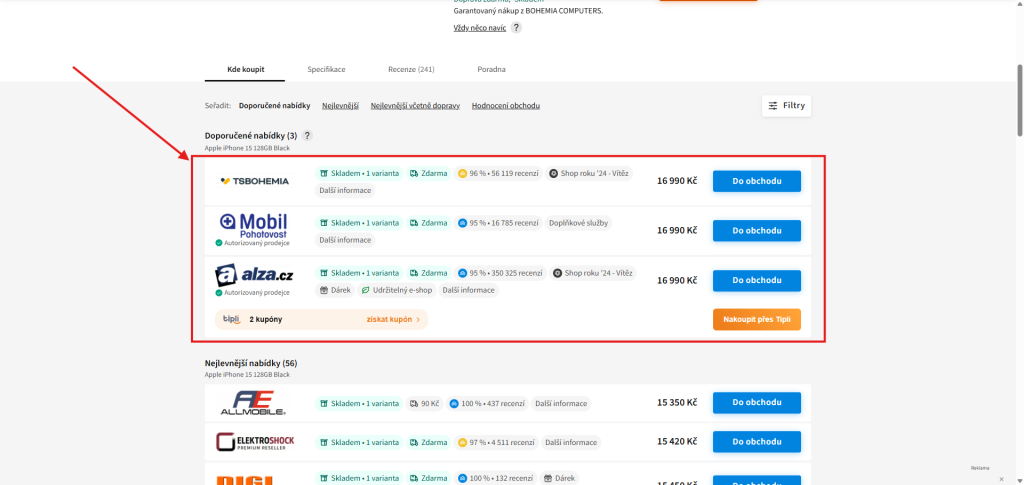Click Doplňkové služby tag
1024x485 pixels.
579,223
